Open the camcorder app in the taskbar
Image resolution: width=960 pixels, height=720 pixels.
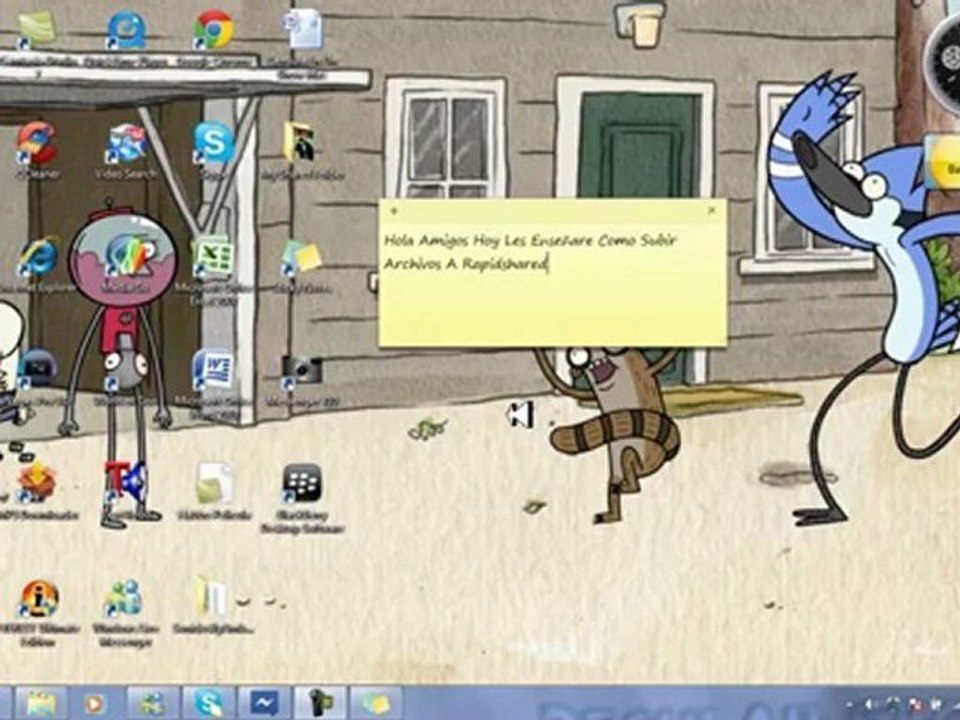pos(320,704)
